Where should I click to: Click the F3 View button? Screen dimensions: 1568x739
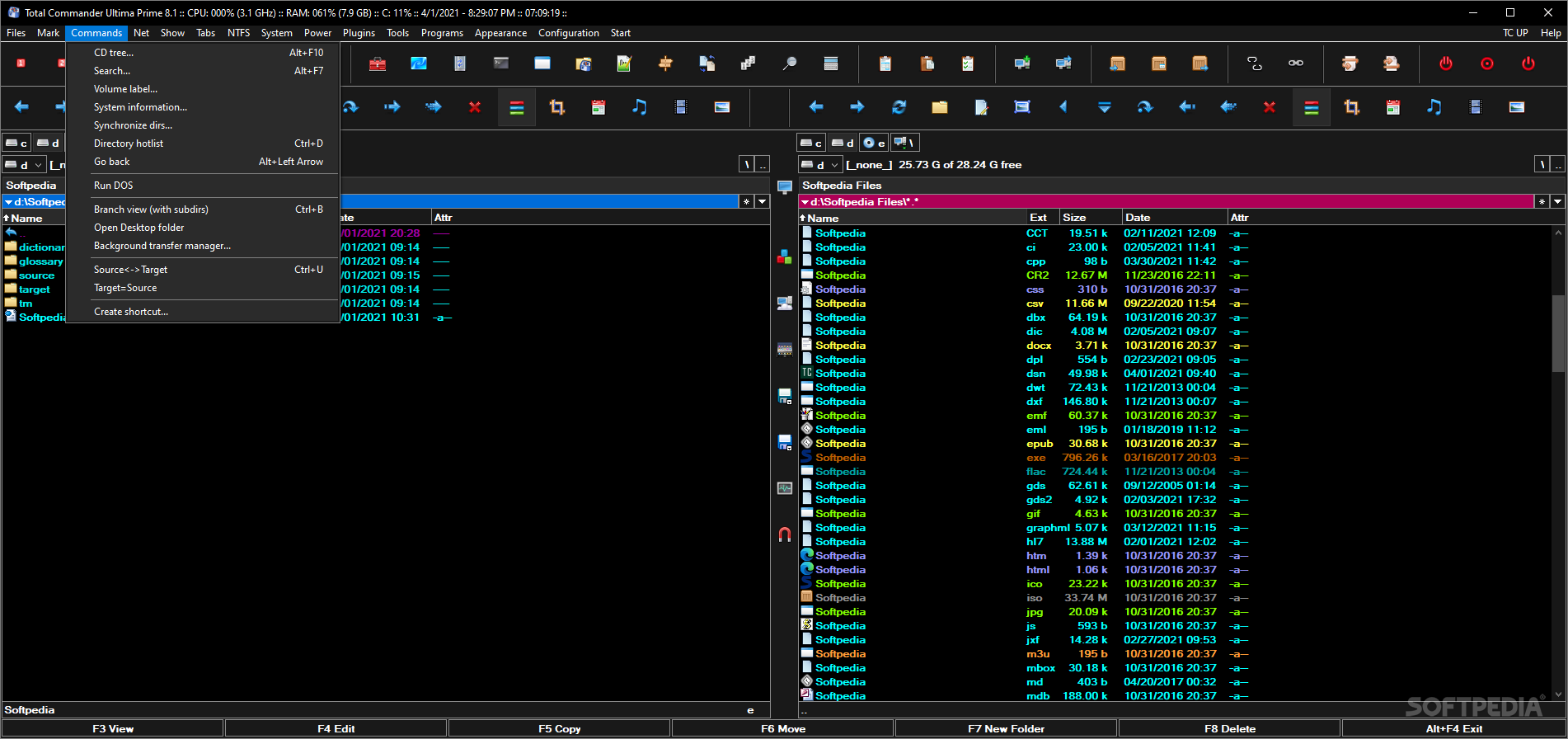click(x=113, y=728)
